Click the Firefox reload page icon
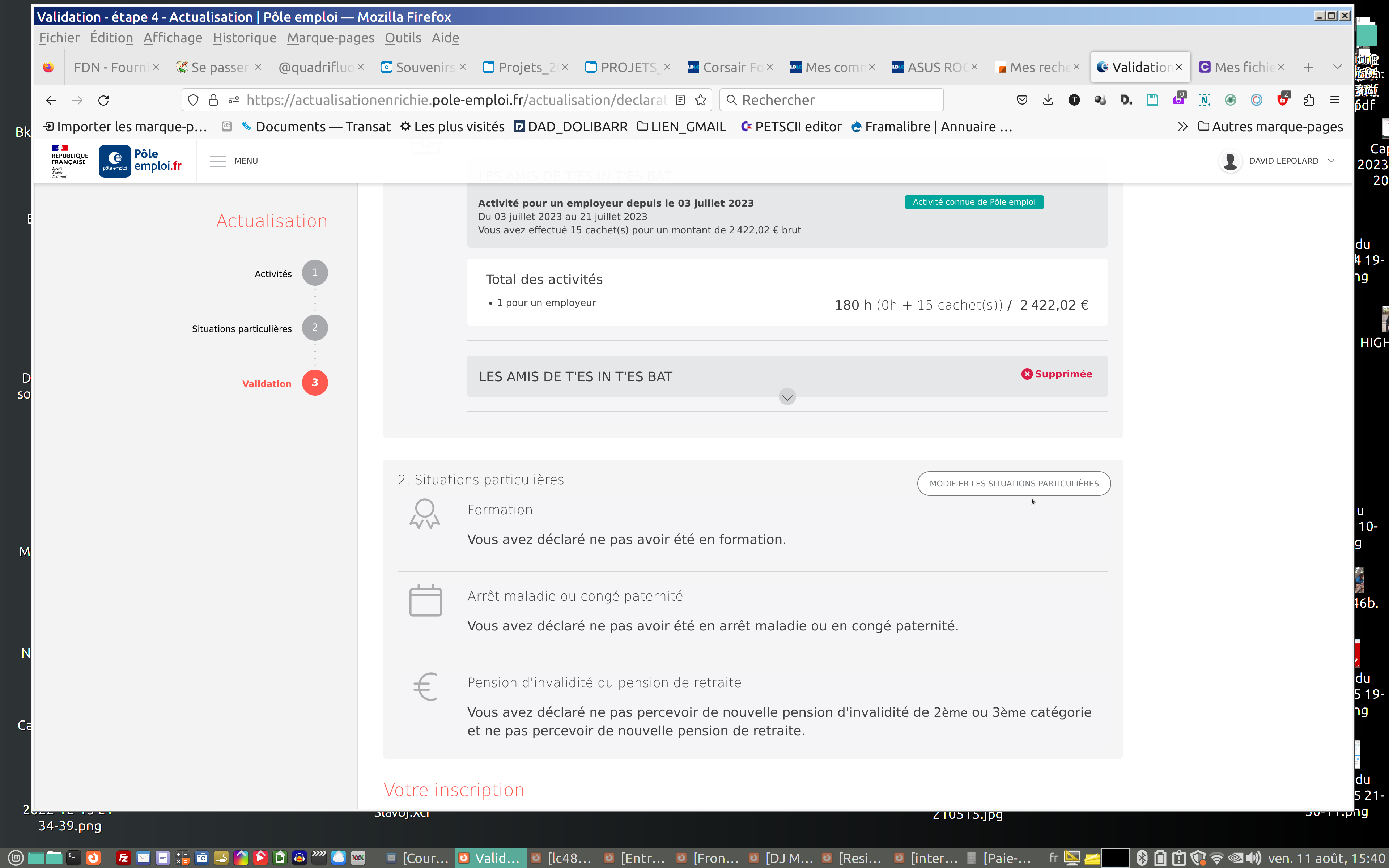 [103, 100]
